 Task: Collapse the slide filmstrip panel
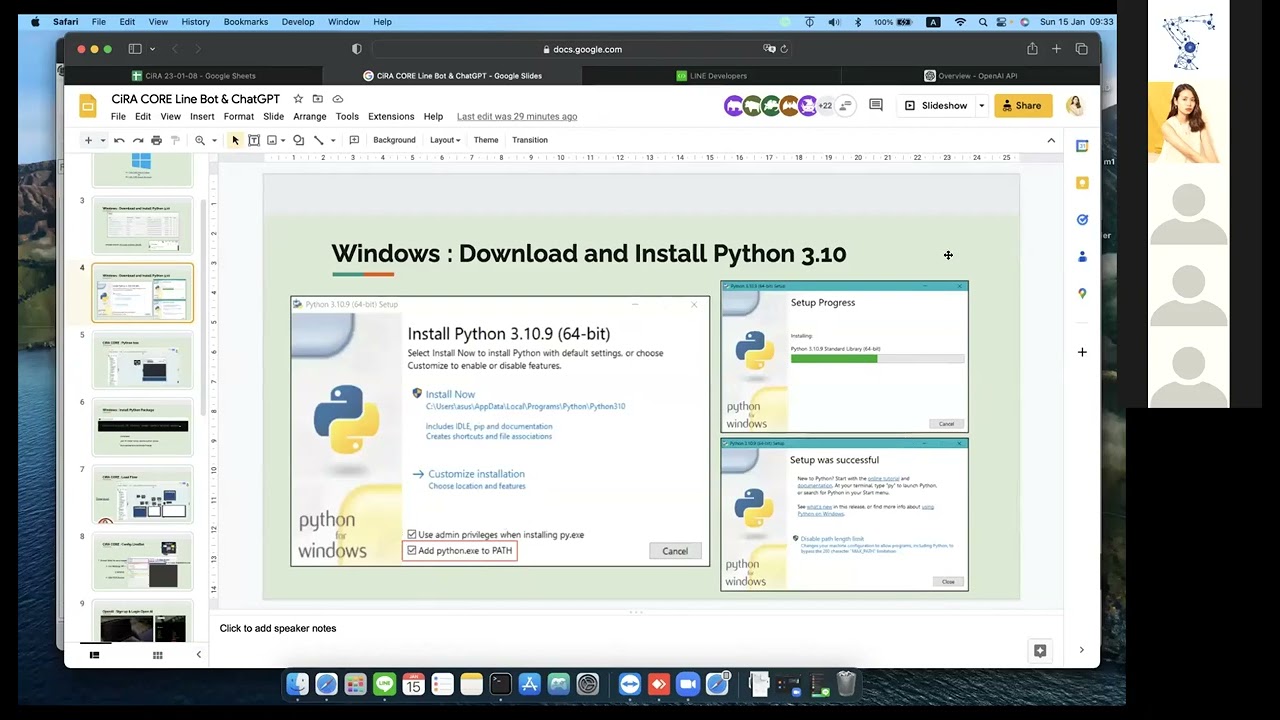[198, 655]
